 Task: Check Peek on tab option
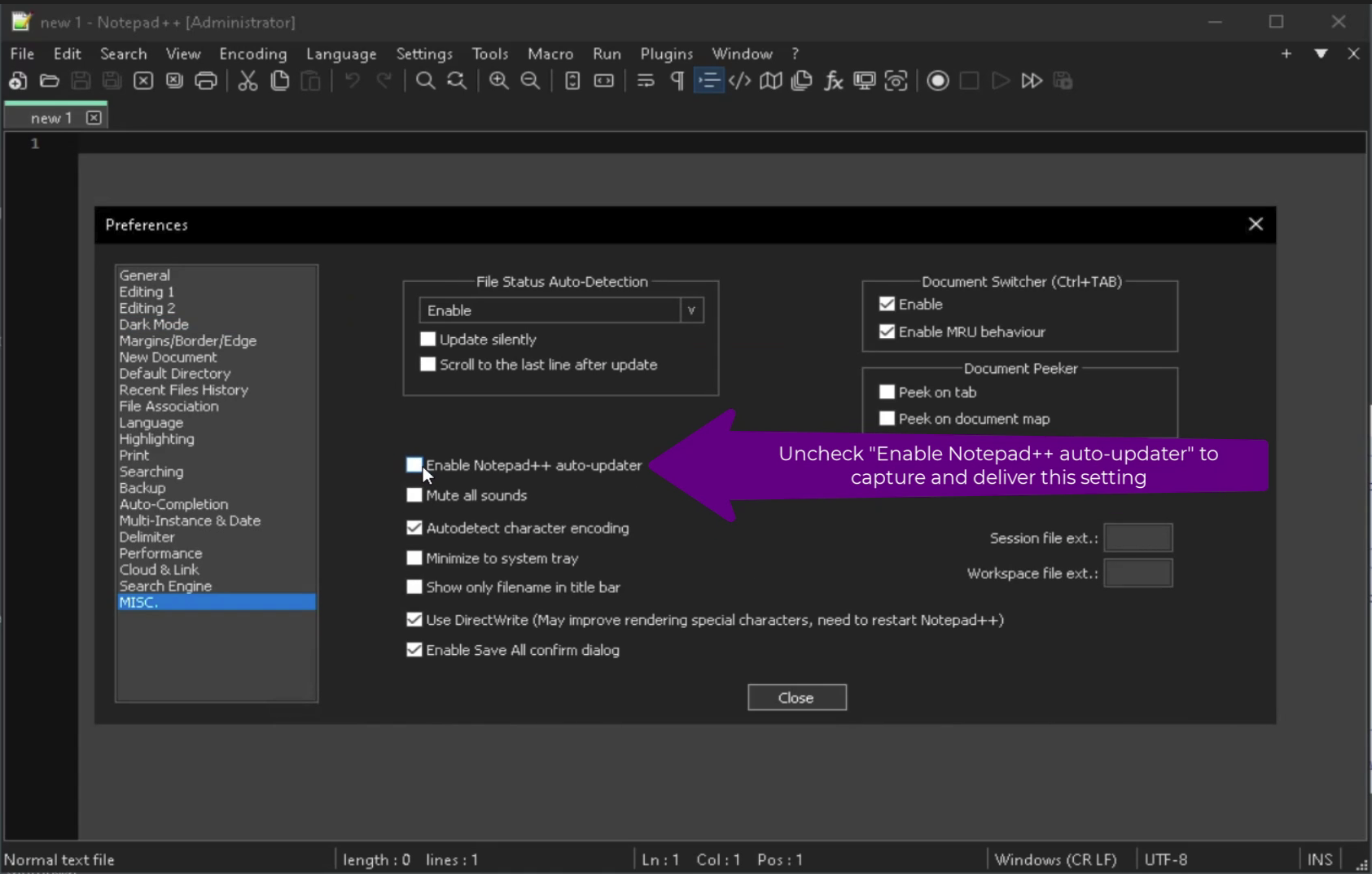(x=888, y=391)
